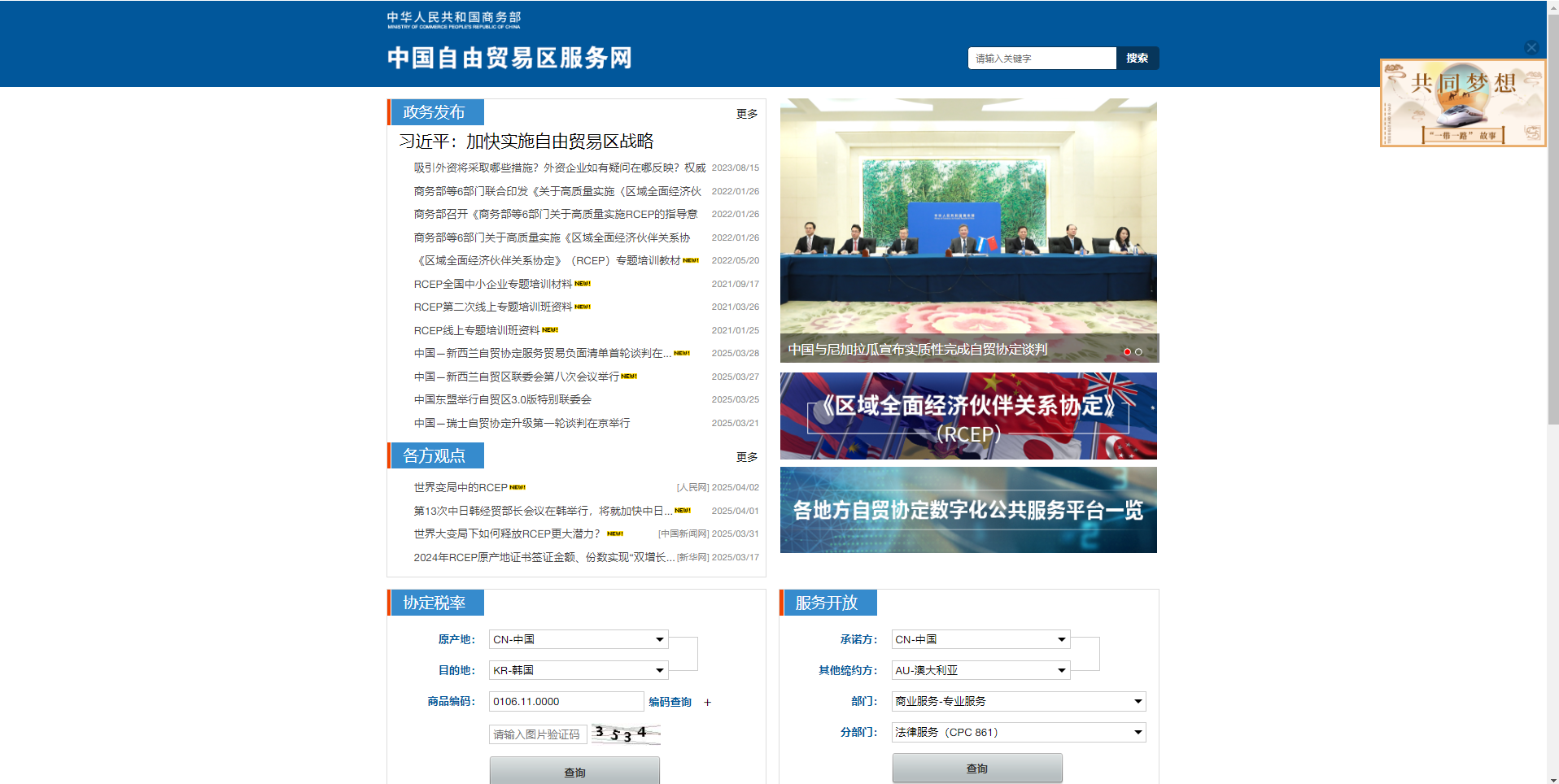Open the 各方观点 section tab
This screenshot has height=784, width=1559.
click(x=435, y=456)
